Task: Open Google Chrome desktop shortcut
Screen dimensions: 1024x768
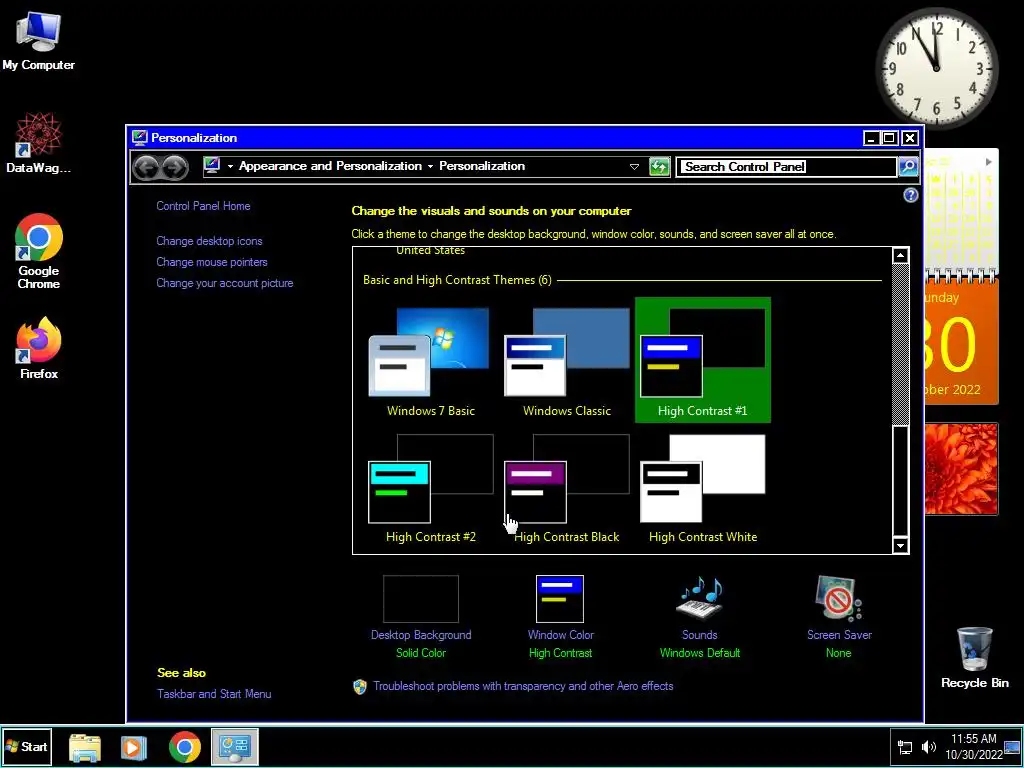Action: click(39, 251)
